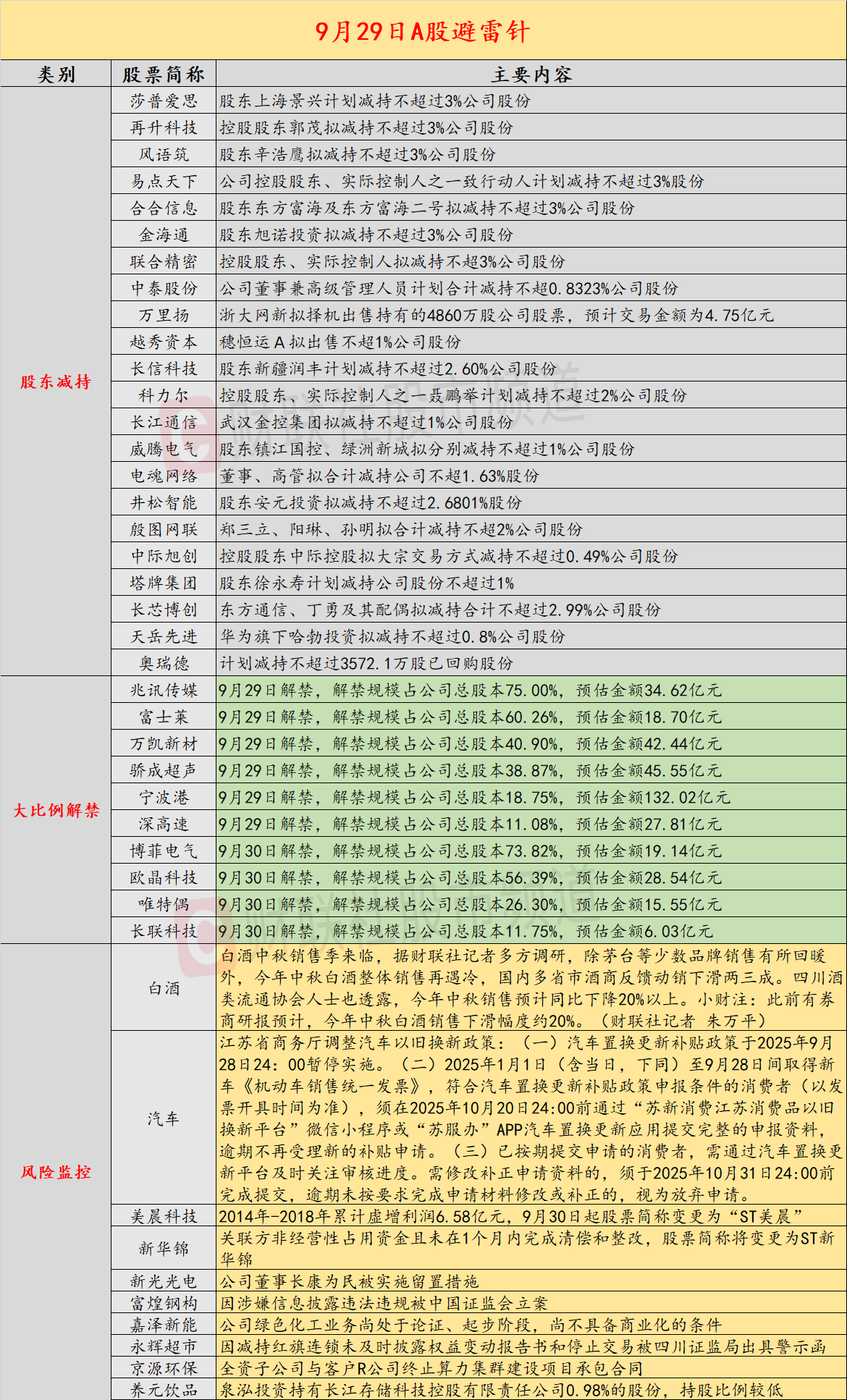The image size is (847, 1400).
Task: Select stock name 欧晶科技
Action: point(164,877)
